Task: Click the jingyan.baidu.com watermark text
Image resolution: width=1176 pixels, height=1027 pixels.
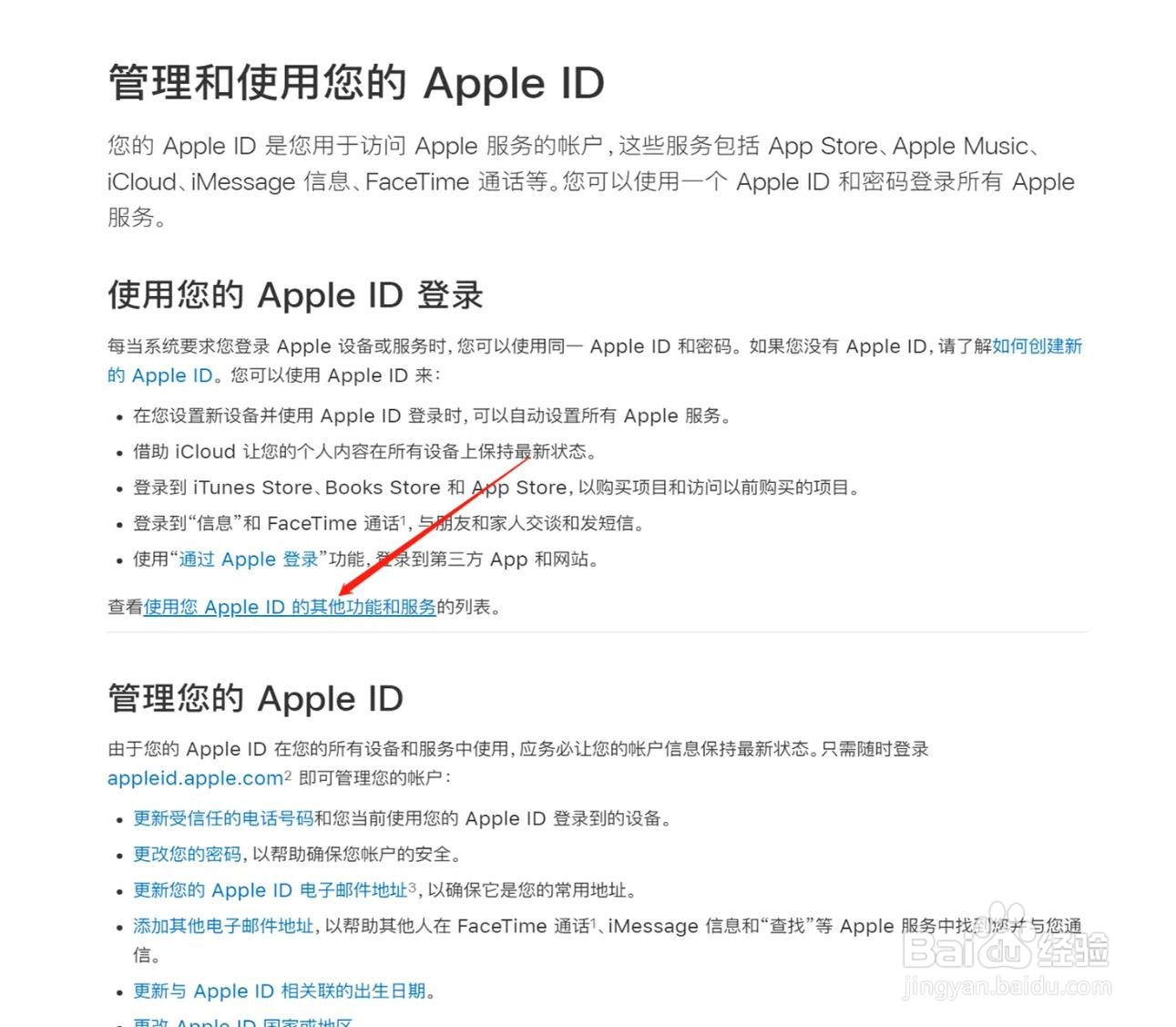Action: (1006, 986)
